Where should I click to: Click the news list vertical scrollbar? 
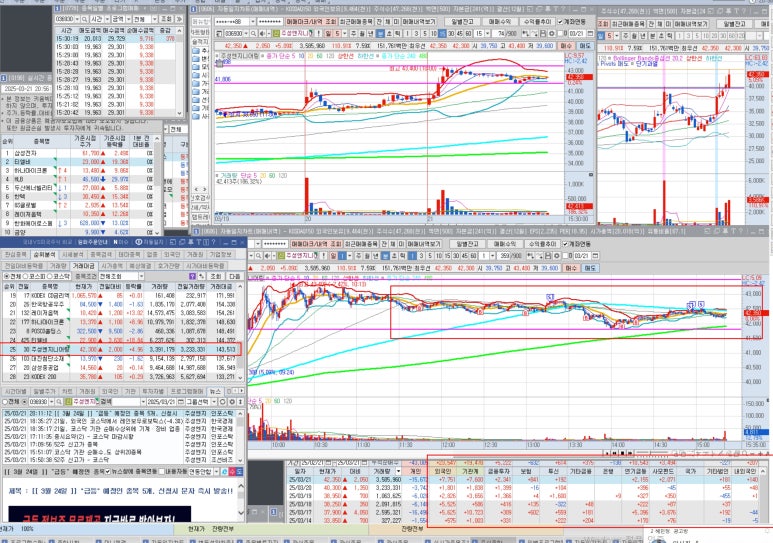click(x=240, y=436)
